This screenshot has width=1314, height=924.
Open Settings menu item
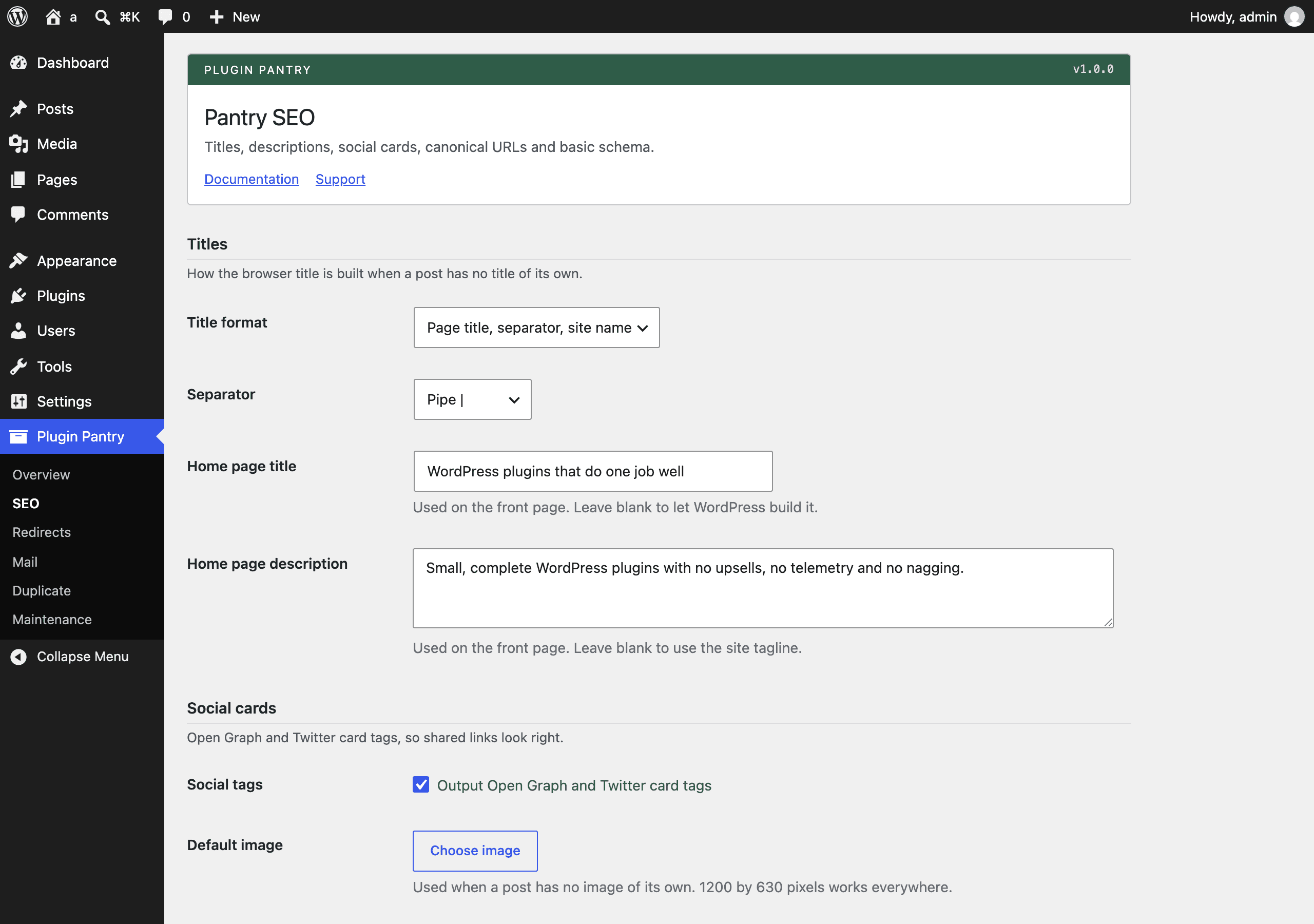tap(82, 401)
